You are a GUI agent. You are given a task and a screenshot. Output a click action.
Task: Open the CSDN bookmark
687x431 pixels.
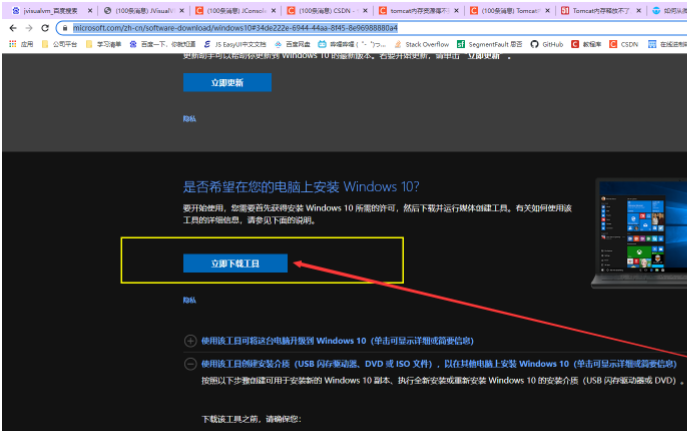[x=623, y=44]
